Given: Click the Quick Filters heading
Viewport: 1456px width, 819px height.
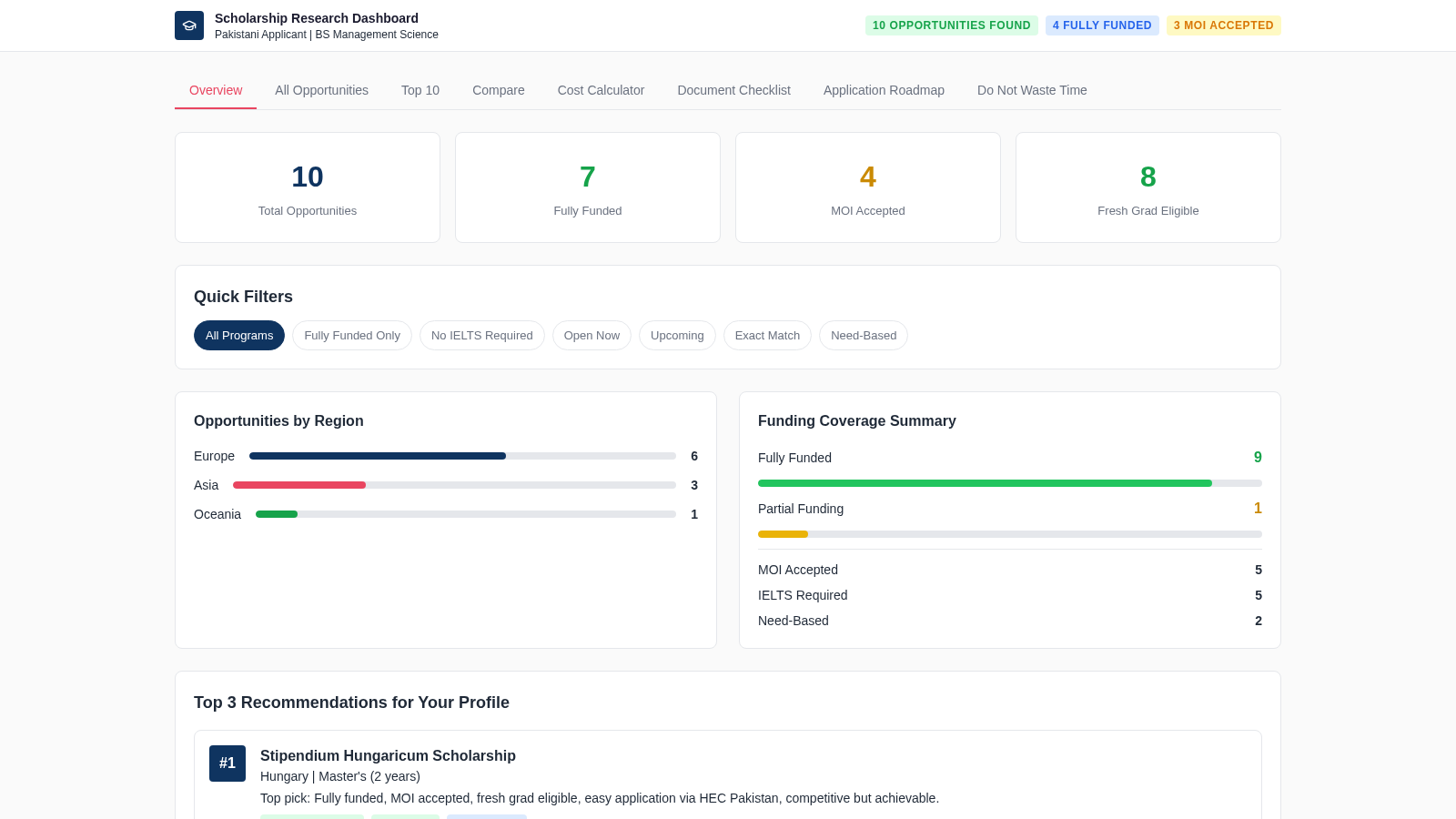Looking at the screenshot, I should (x=243, y=297).
